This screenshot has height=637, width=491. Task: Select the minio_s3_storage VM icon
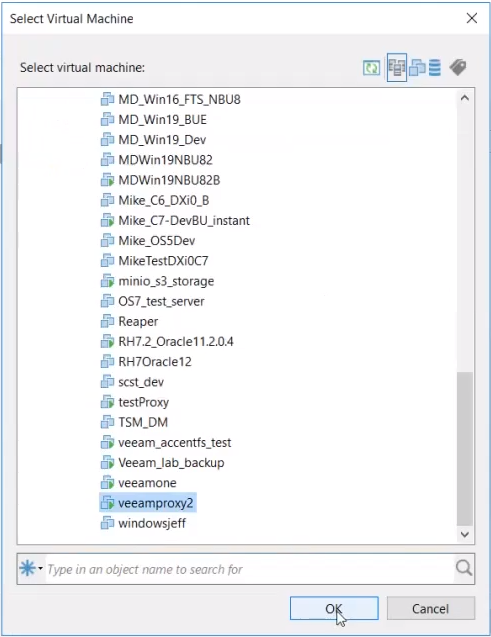pyautogui.click(x=107, y=281)
